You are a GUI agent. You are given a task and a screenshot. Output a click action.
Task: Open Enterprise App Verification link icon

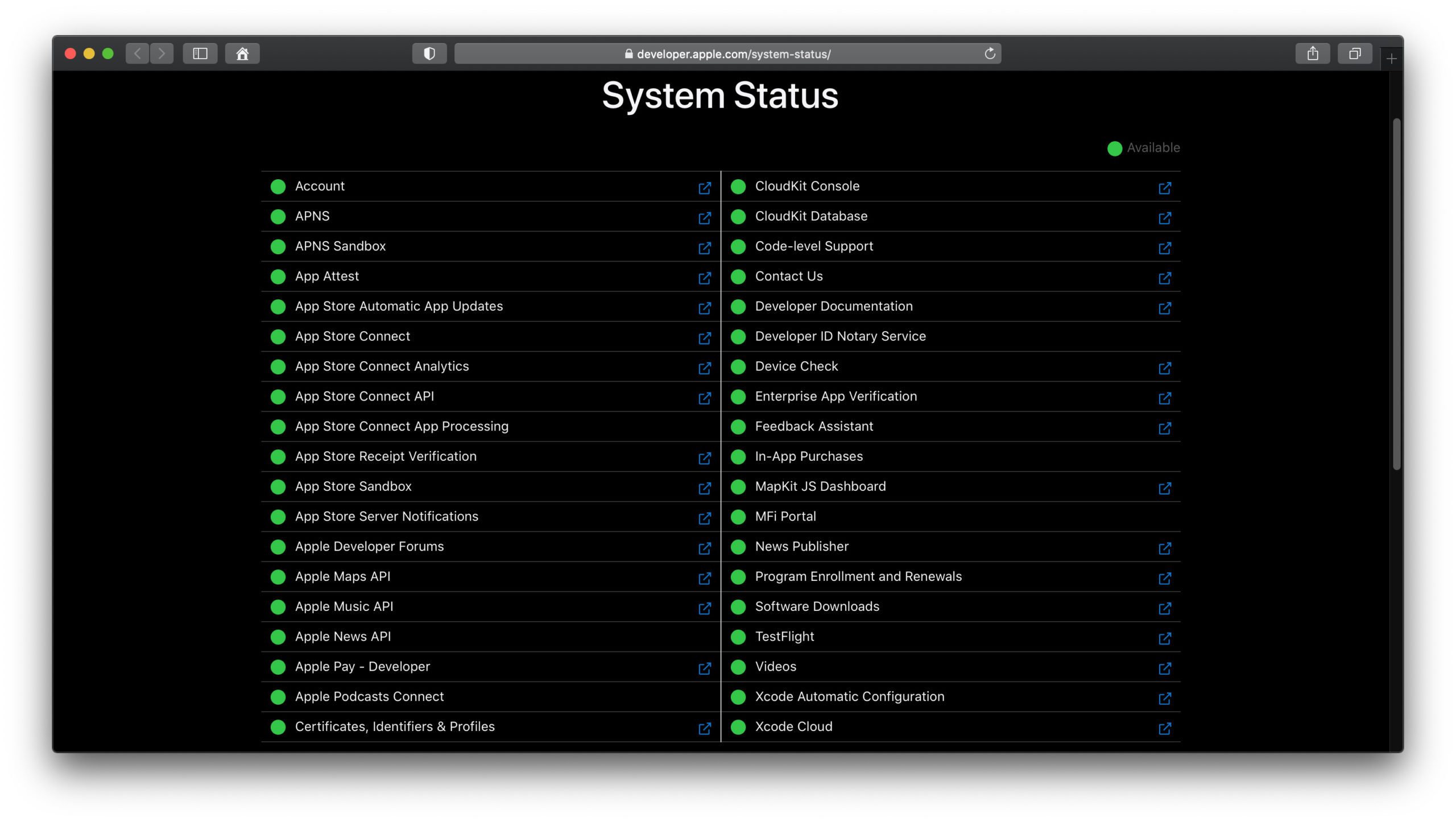[1164, 398]
